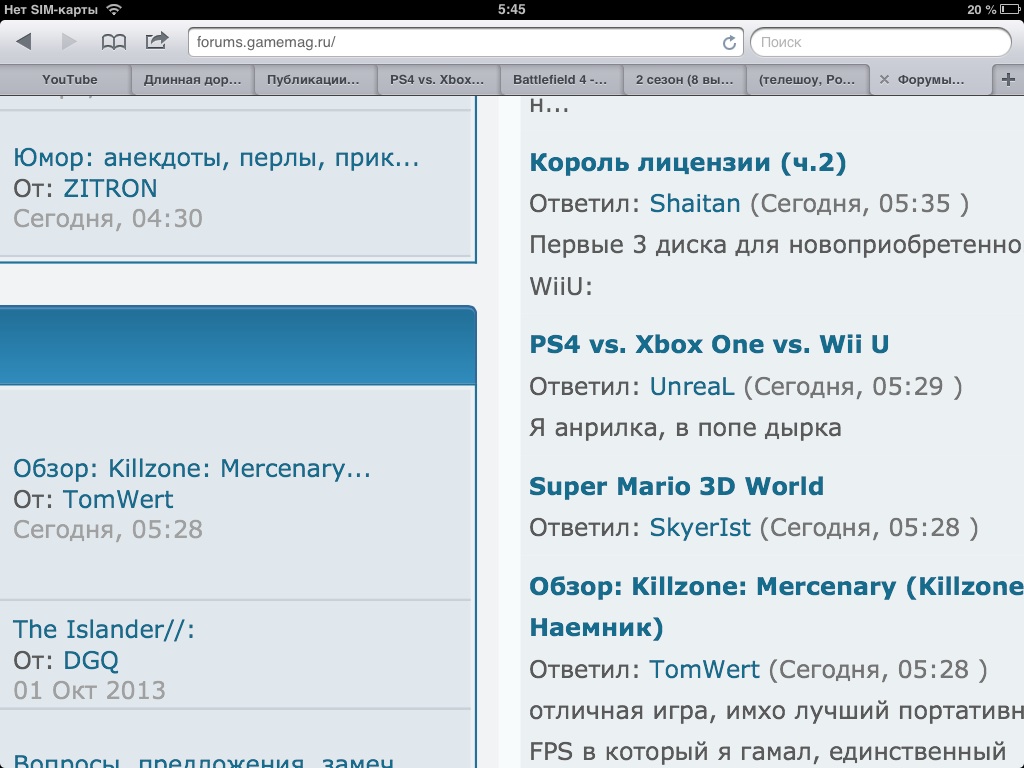The image size is (1024, 768).
Task: Click the 01 Окт 2013 date
Action: pyautogui.click(x=89, y=690)
